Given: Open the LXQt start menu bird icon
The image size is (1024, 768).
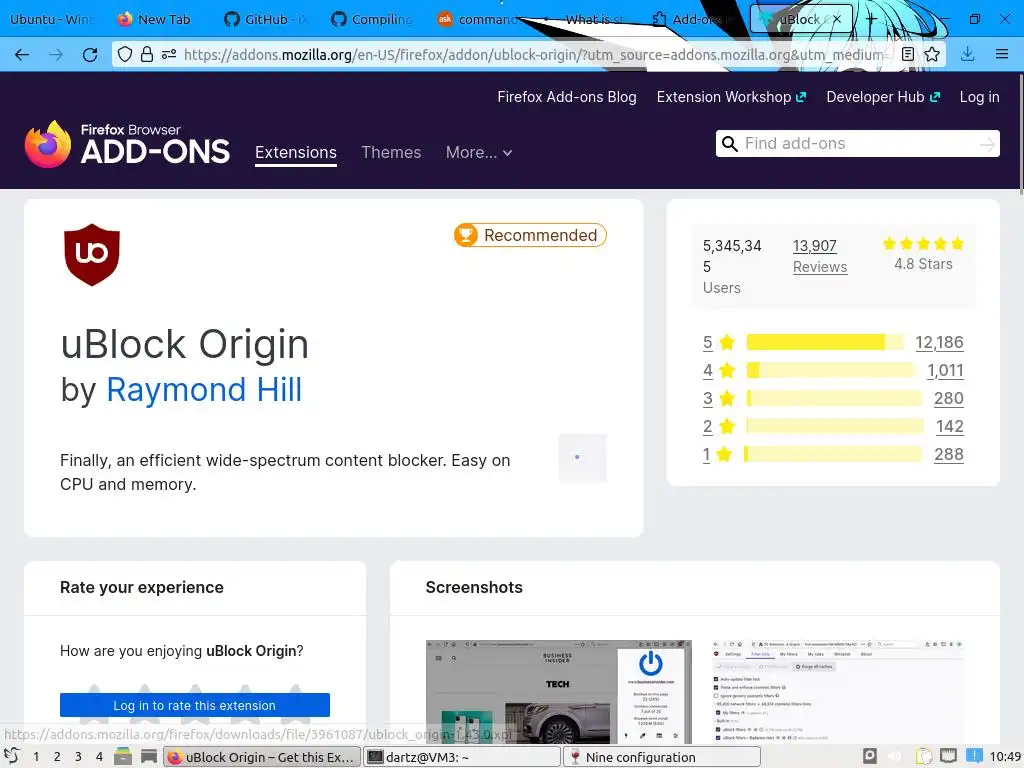Looking at the screenshot, I should (x=11, y=756).
